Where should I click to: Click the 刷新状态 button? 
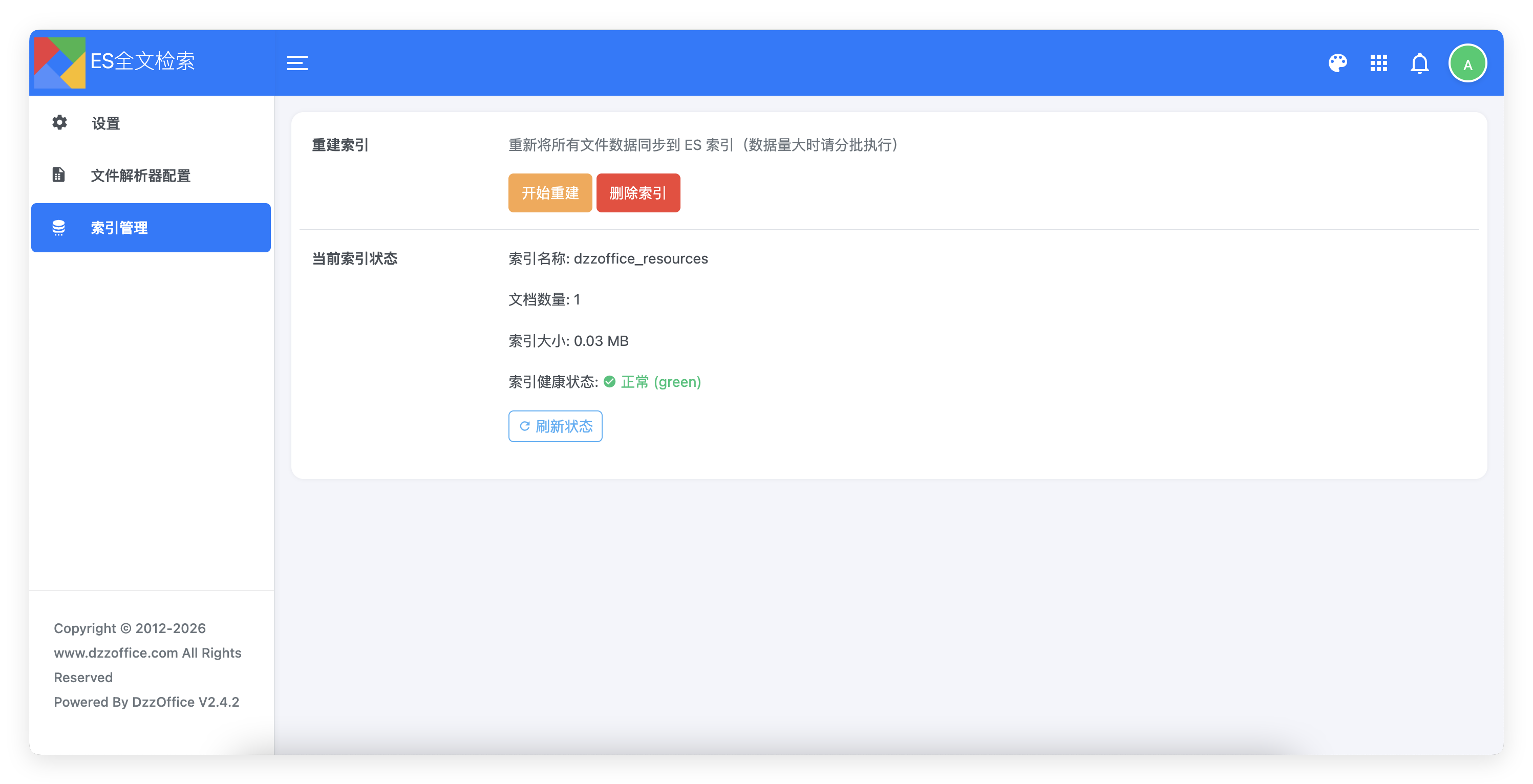coord(555,426)
